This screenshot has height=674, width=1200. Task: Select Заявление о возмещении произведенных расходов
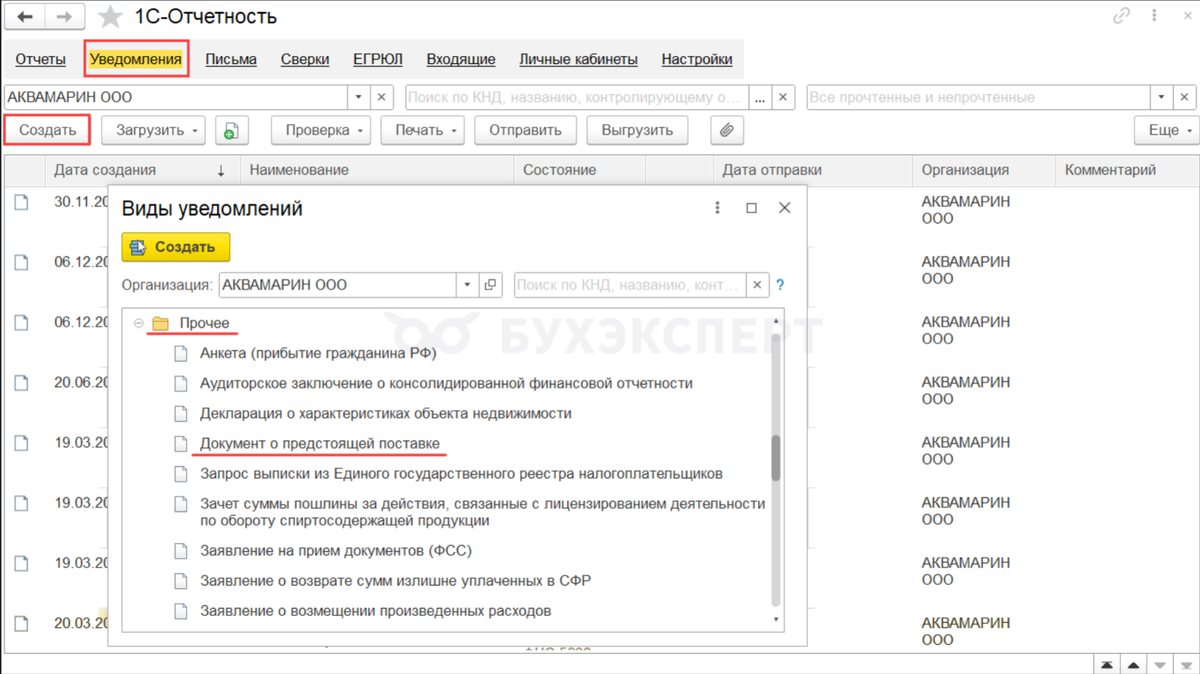[376, 610]
